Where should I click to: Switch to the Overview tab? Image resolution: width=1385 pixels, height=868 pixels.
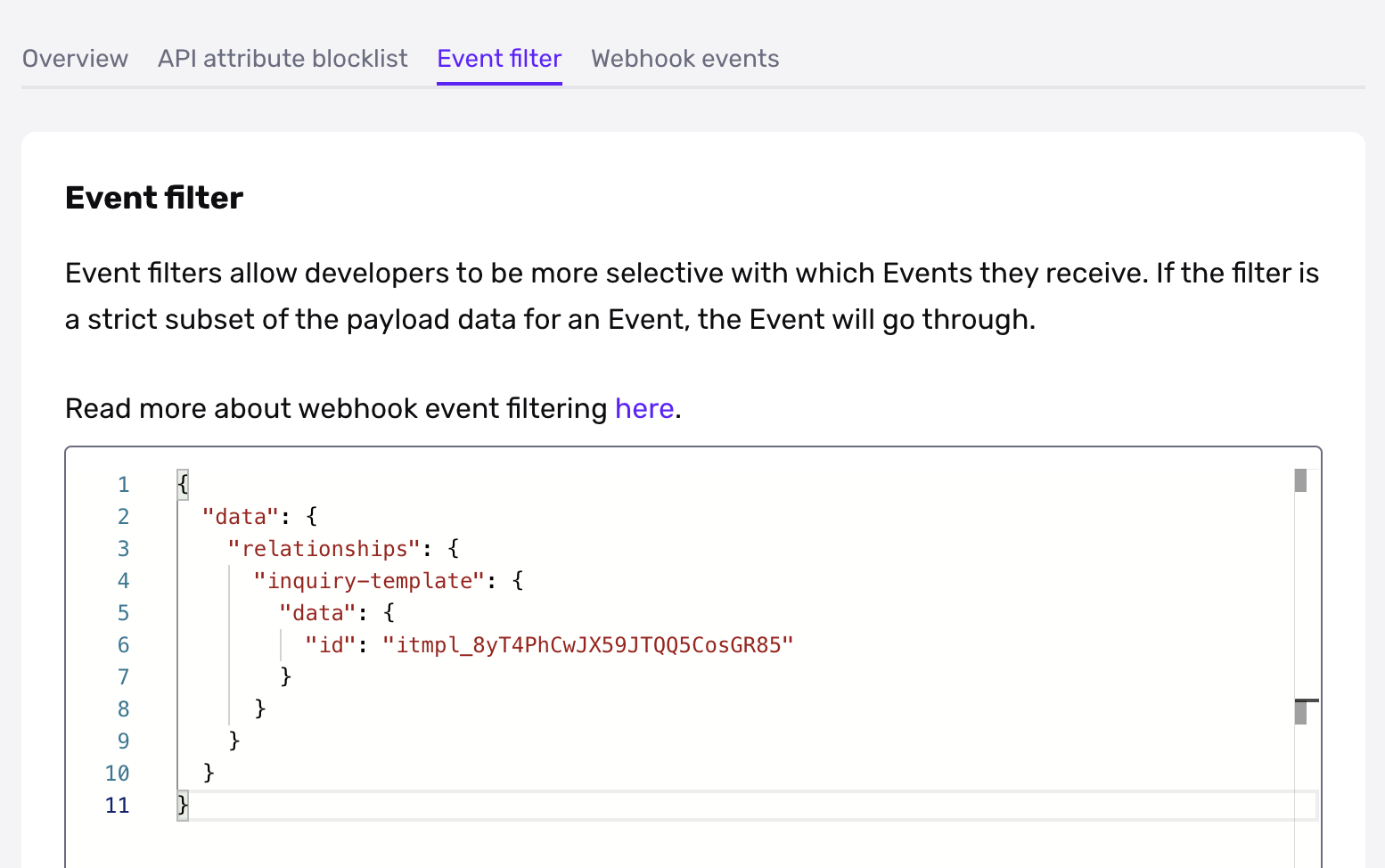point(75,58)
